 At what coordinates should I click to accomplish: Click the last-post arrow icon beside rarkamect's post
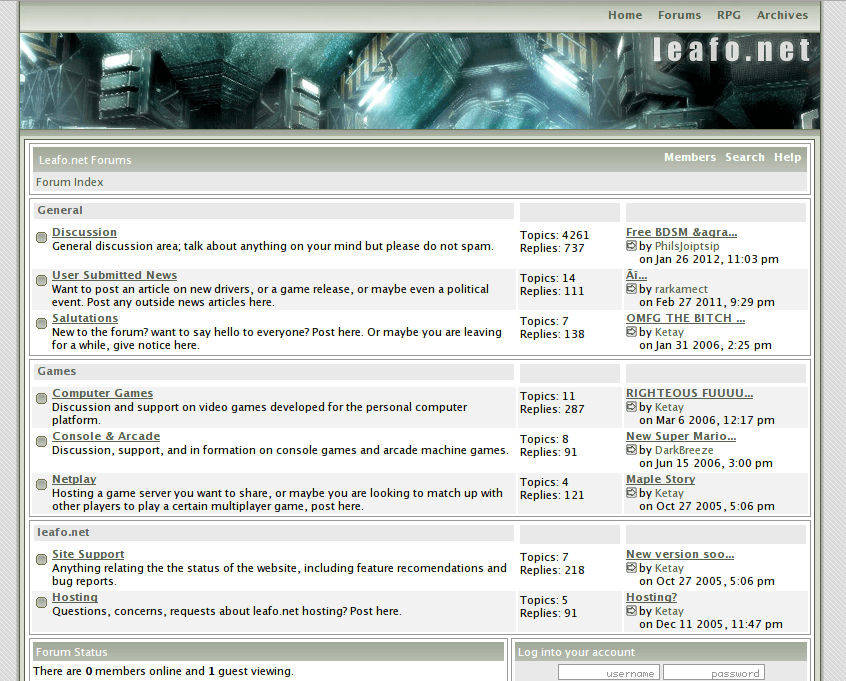point(630,288)
